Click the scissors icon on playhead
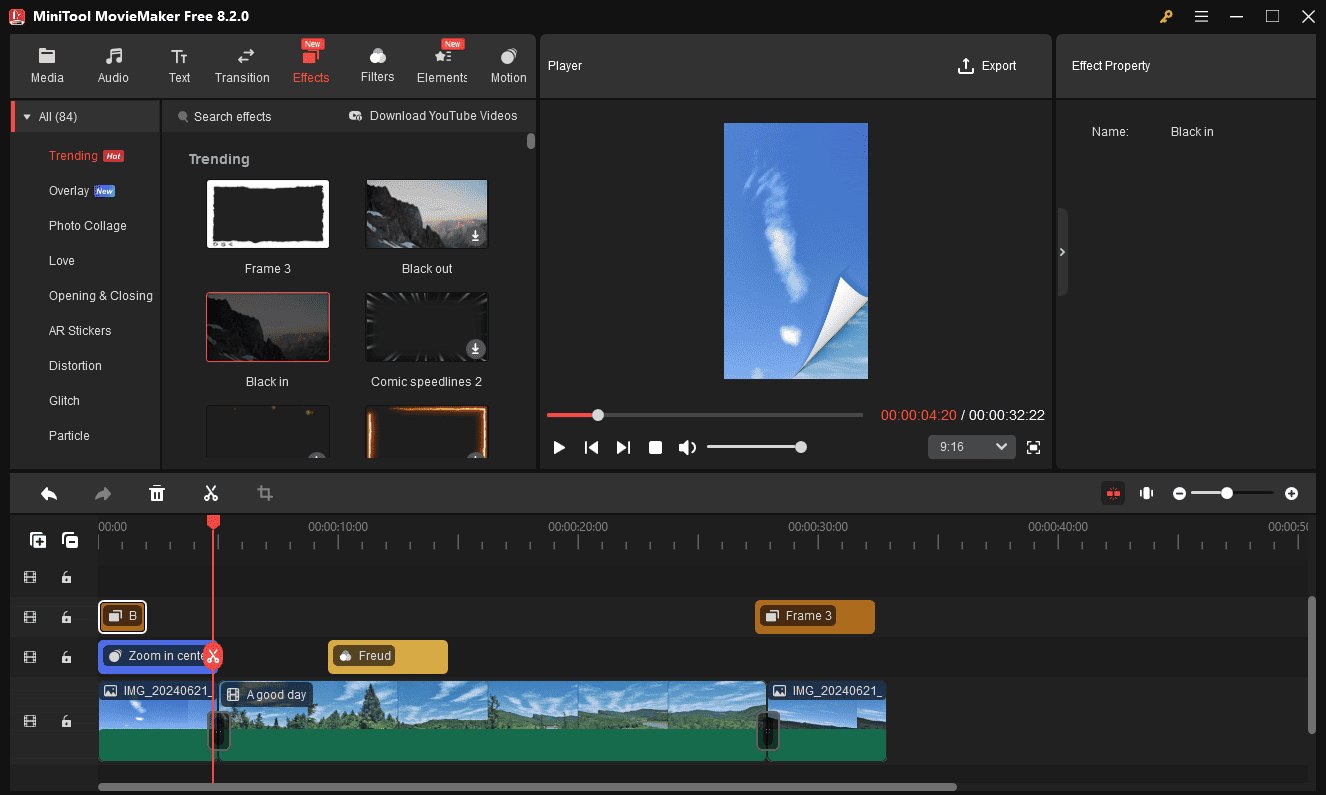The width and height of the screenshot is (1326, 795). pyautogui.click(x=212, y=656)
